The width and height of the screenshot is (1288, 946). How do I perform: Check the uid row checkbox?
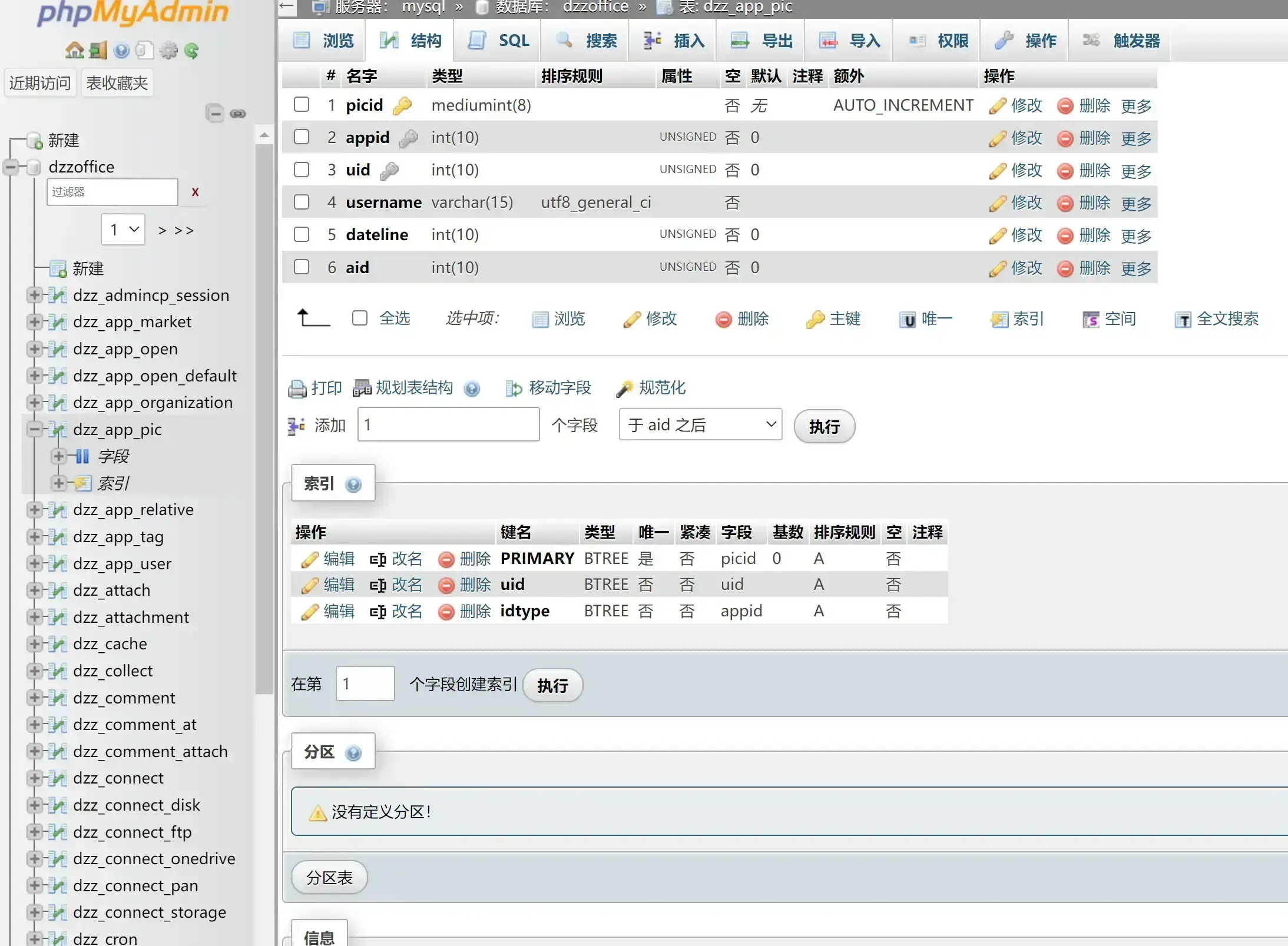[x=302, y=170]
